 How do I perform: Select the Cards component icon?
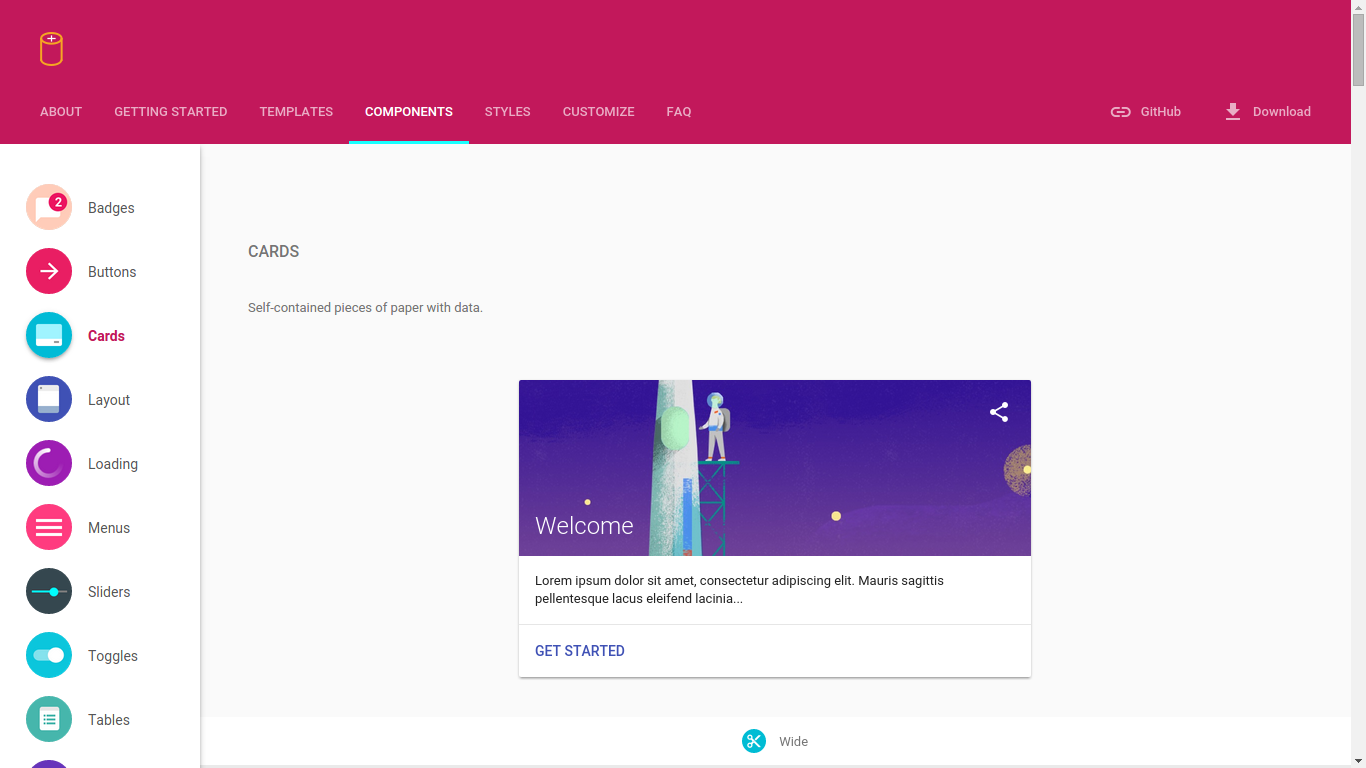(48, 335)
